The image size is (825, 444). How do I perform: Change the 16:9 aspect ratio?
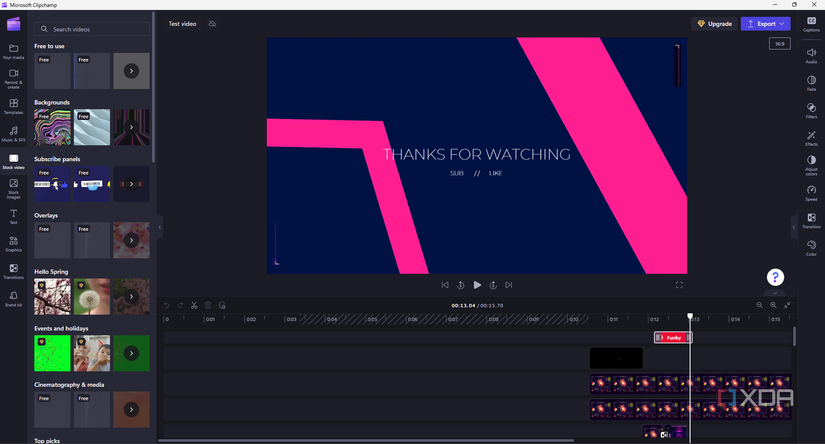click(x=779, y=44)
